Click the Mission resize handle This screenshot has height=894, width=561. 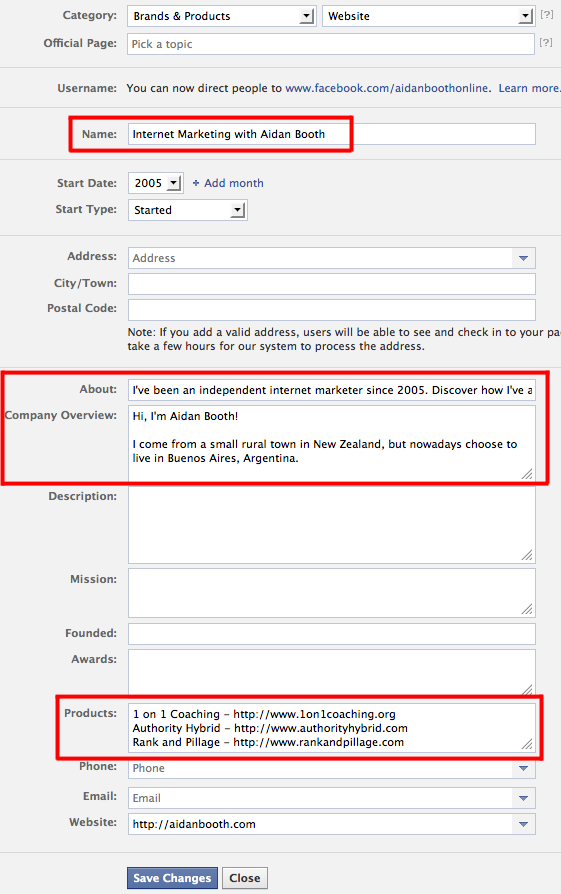tap(527, 609)
